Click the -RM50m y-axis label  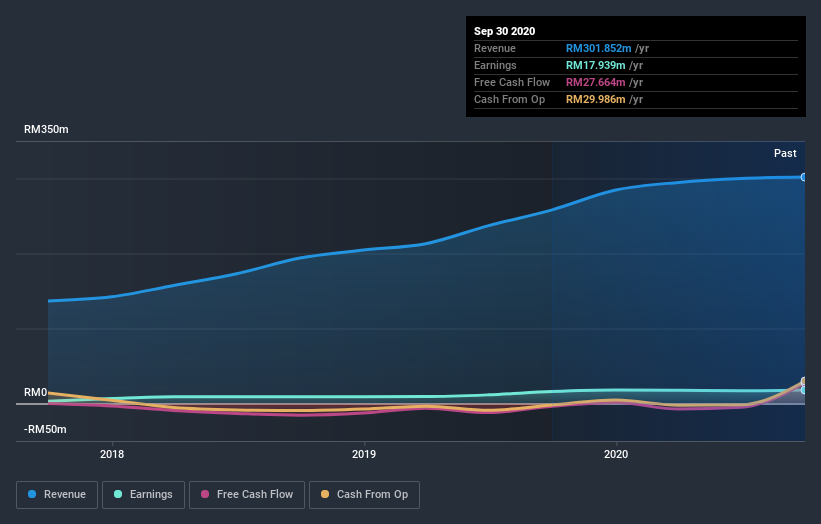(45, 429)
